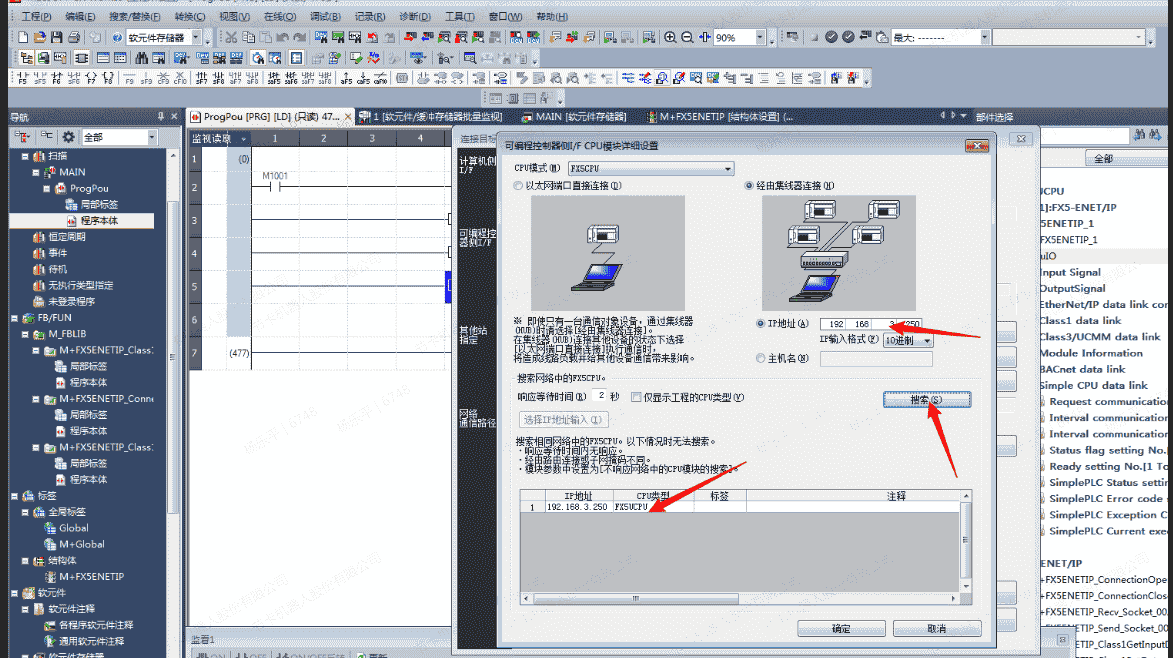Click the 搜索(S) button
Viewport: 1173px width, 658px height.
pos(925,400)
